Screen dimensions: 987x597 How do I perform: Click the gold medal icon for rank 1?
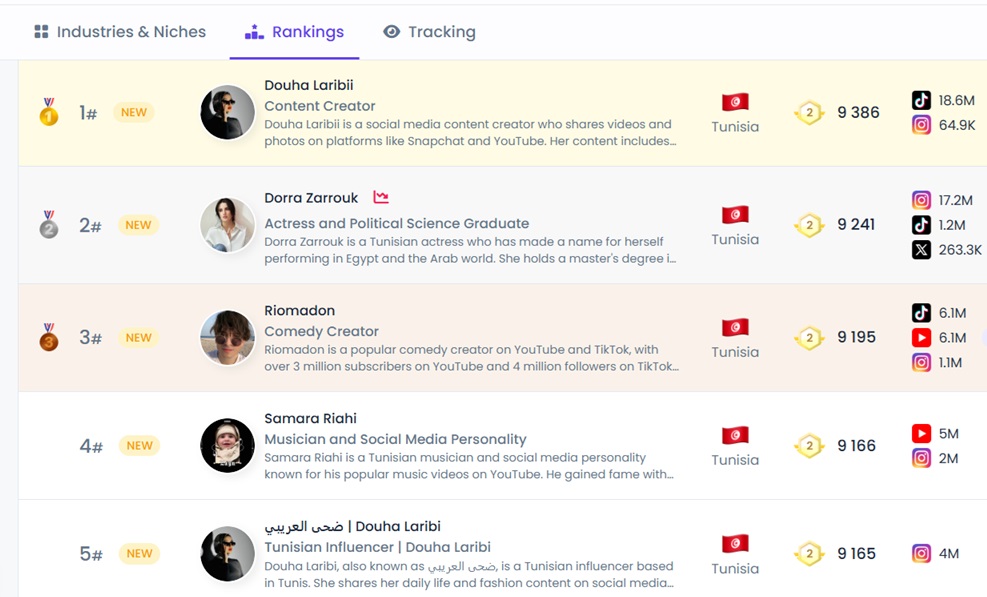coord(49,112)
